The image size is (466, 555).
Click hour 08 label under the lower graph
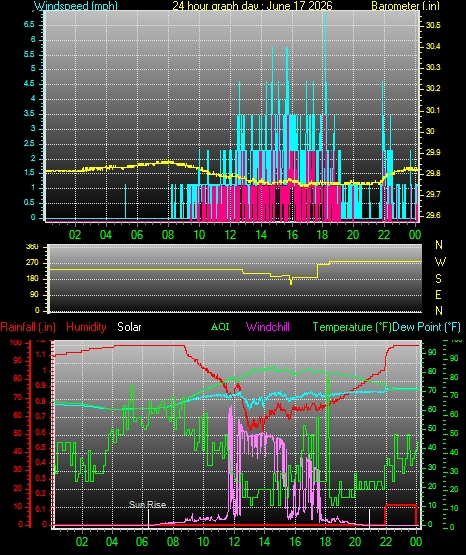point(173,542)
